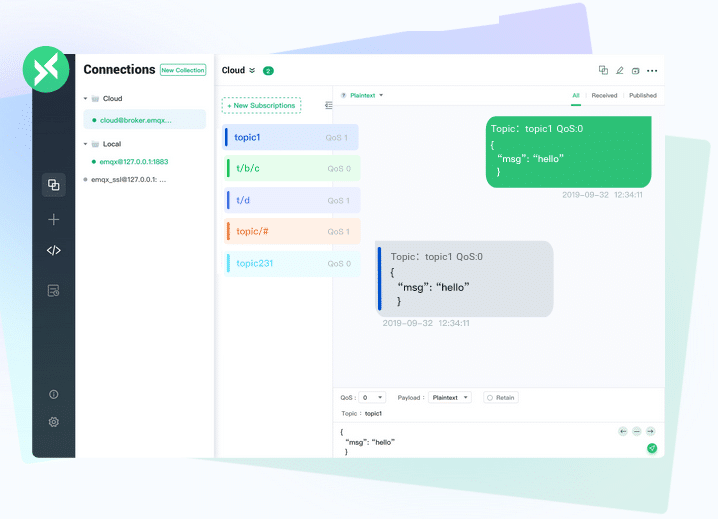718x519 pixels.
Task: Open the more options ellipsis menu
Action: [x=652, y=71]
